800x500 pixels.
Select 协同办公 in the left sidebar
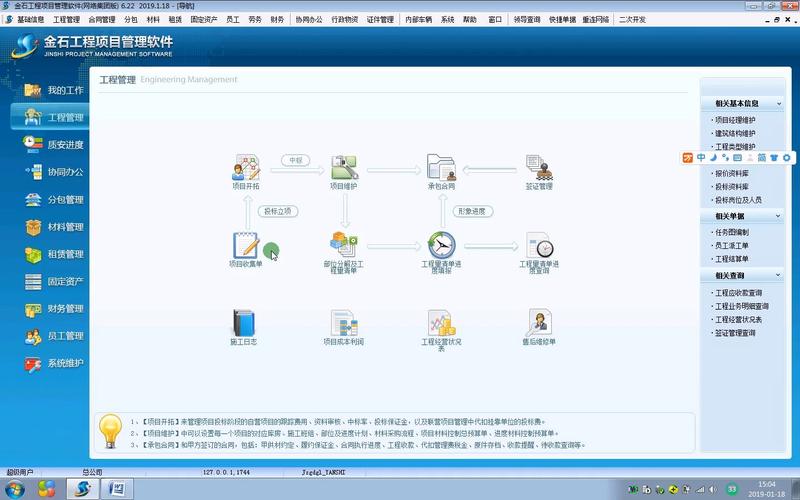(53, 172)
